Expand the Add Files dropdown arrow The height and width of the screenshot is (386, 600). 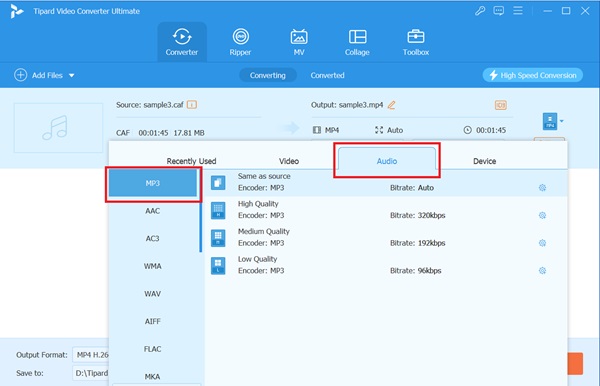(72, 75)
